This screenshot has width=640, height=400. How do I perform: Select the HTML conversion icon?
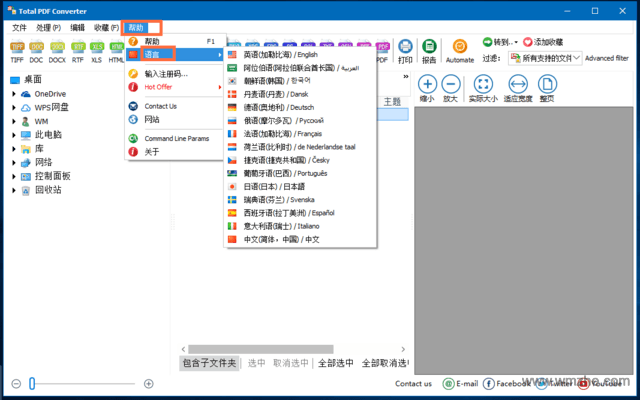[x=116, y=52]
